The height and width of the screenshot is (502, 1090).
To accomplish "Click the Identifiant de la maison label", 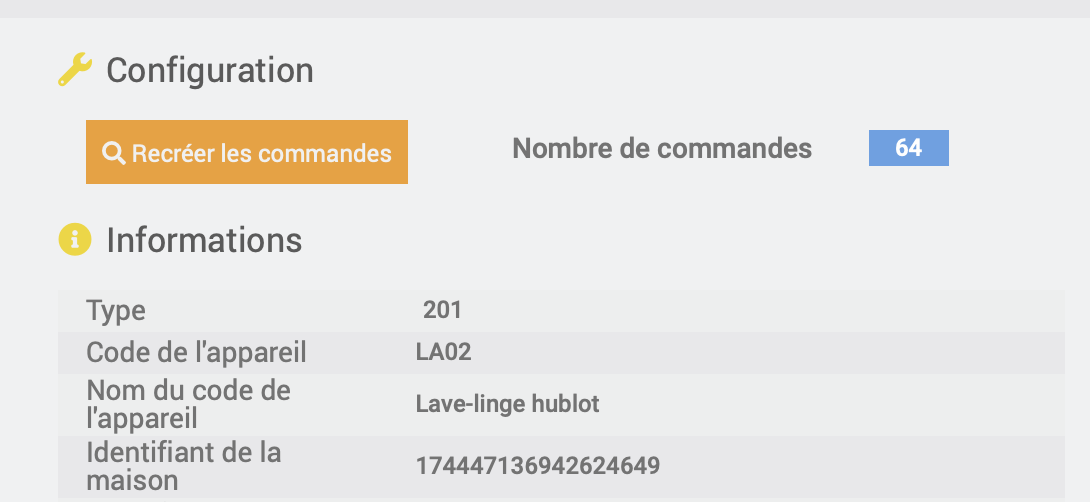I will coord(184,466).
